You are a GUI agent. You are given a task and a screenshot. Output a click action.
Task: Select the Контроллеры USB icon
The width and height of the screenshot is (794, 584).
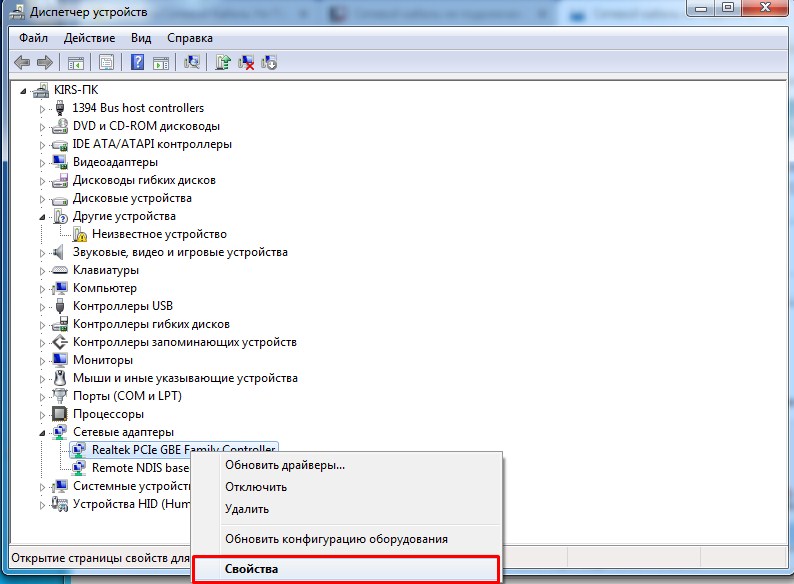tap(60, 306)
